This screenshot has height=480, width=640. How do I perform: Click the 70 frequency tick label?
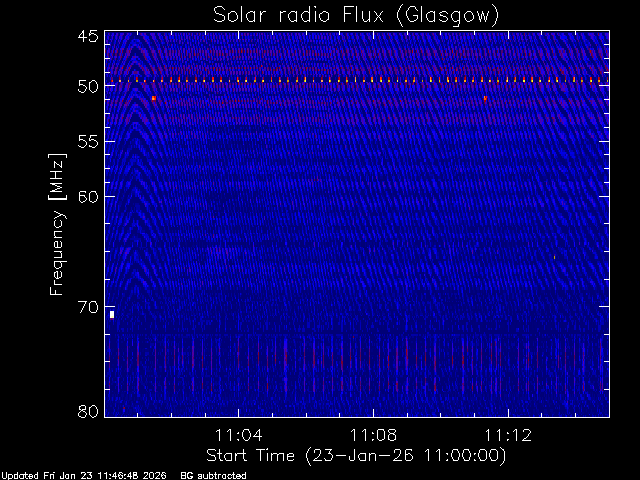[x=88, y=307]
